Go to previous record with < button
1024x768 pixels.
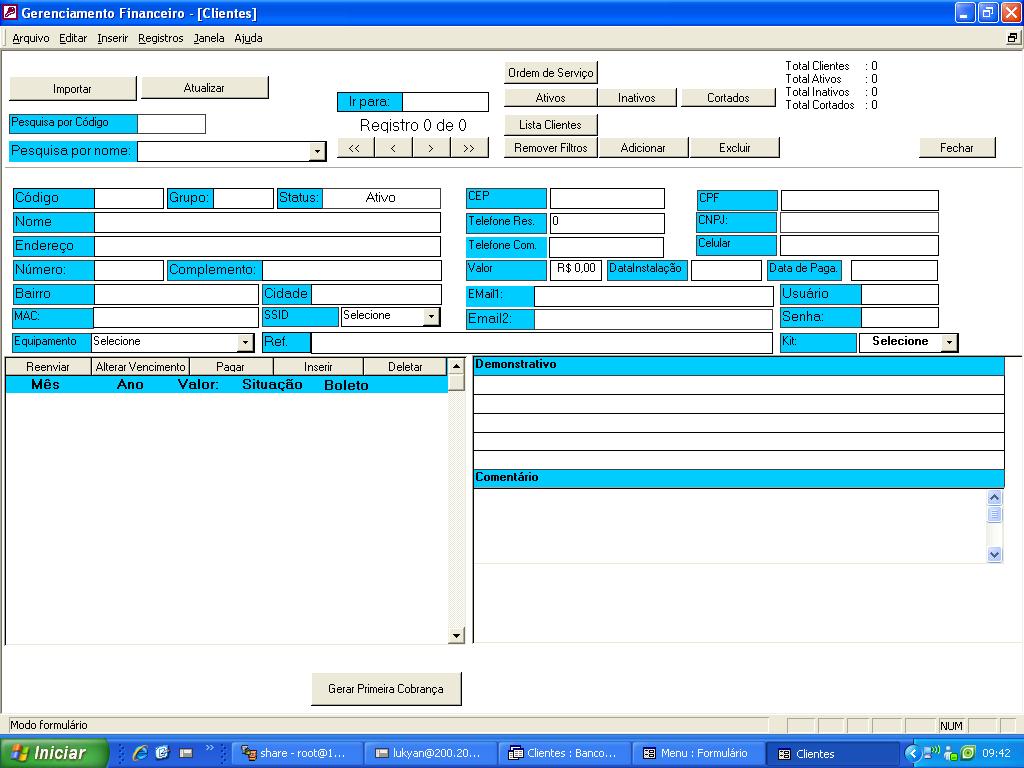(393, 148)
